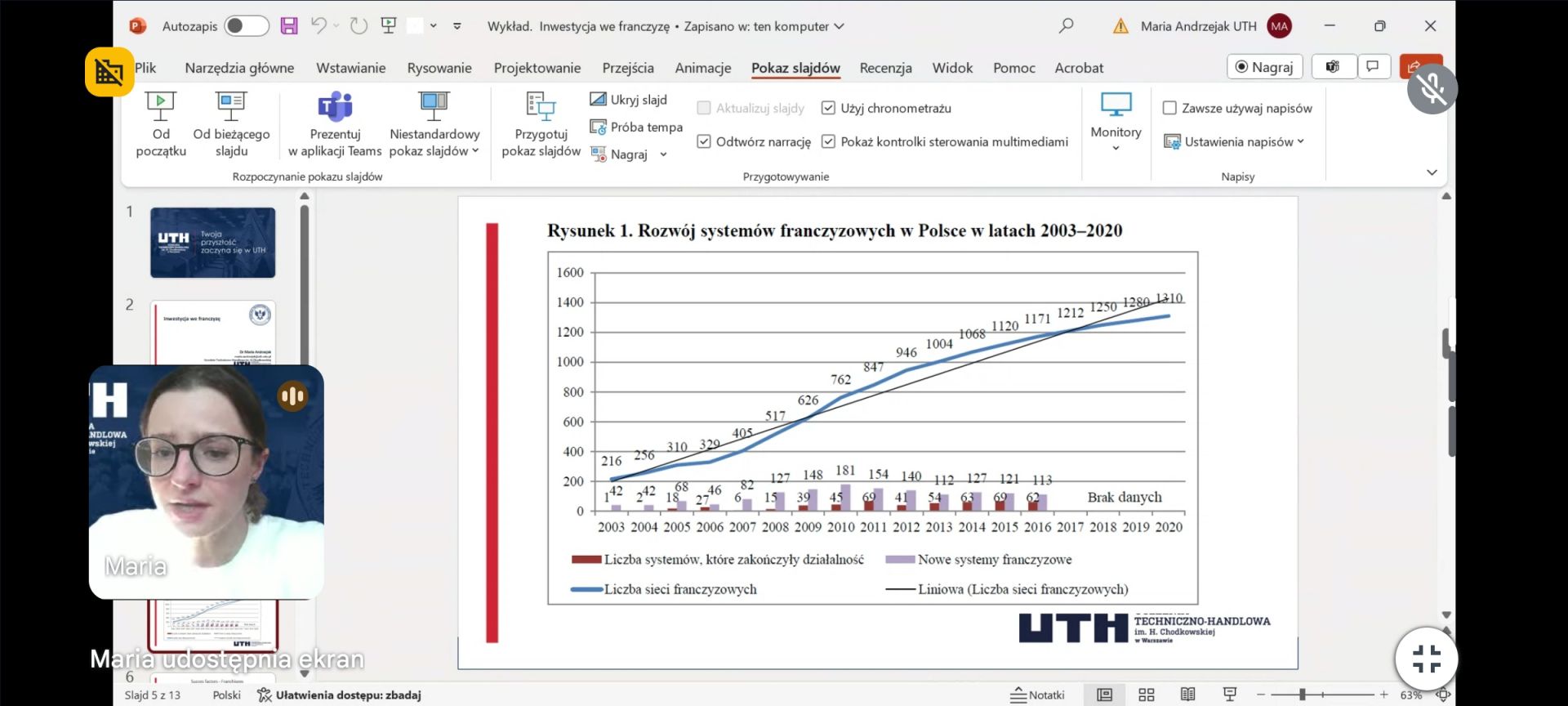Open the Undo history dropdown arrow

tap(336, 26)
